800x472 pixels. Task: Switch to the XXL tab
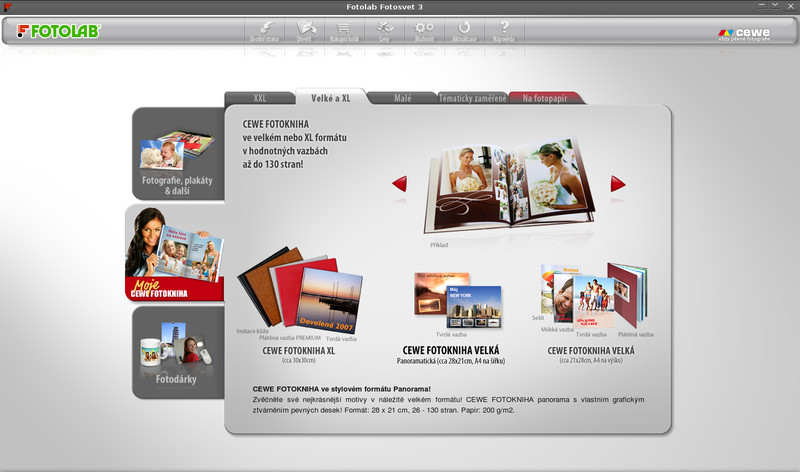pyautogui.click(x=260, y=98)
